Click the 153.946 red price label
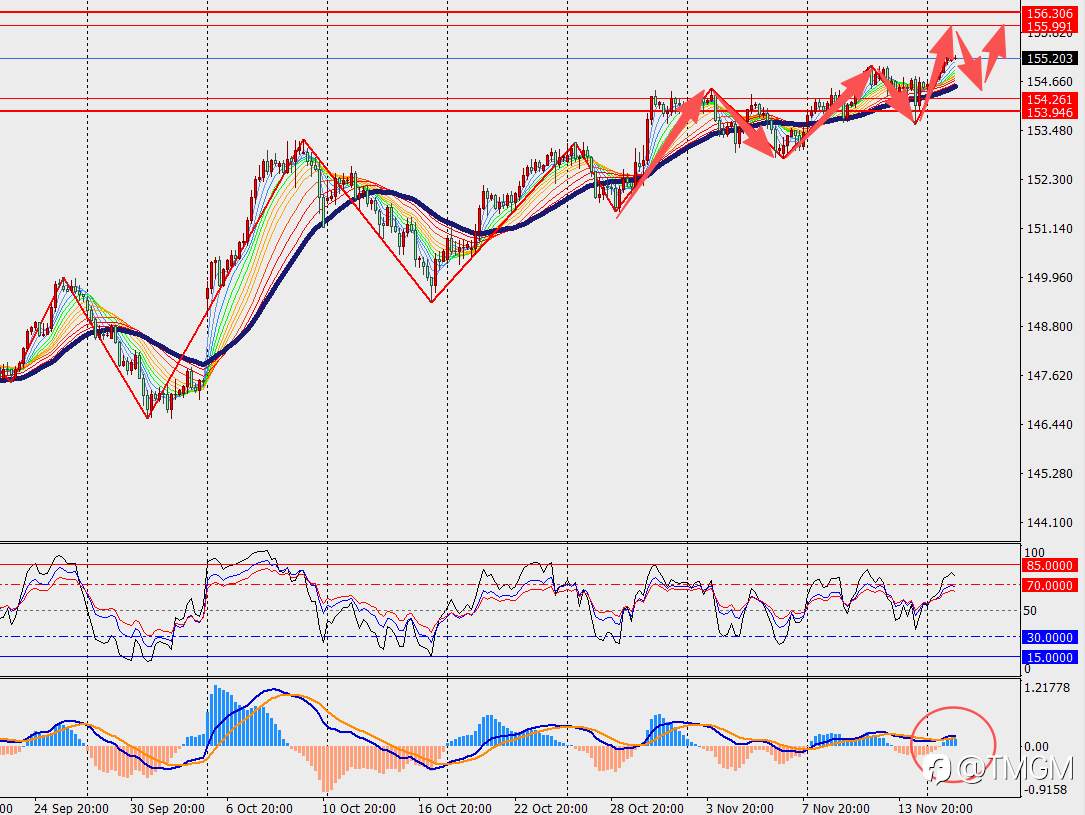The width and height of the screenshot is (1085, 815). click(x=1050, y=112)
